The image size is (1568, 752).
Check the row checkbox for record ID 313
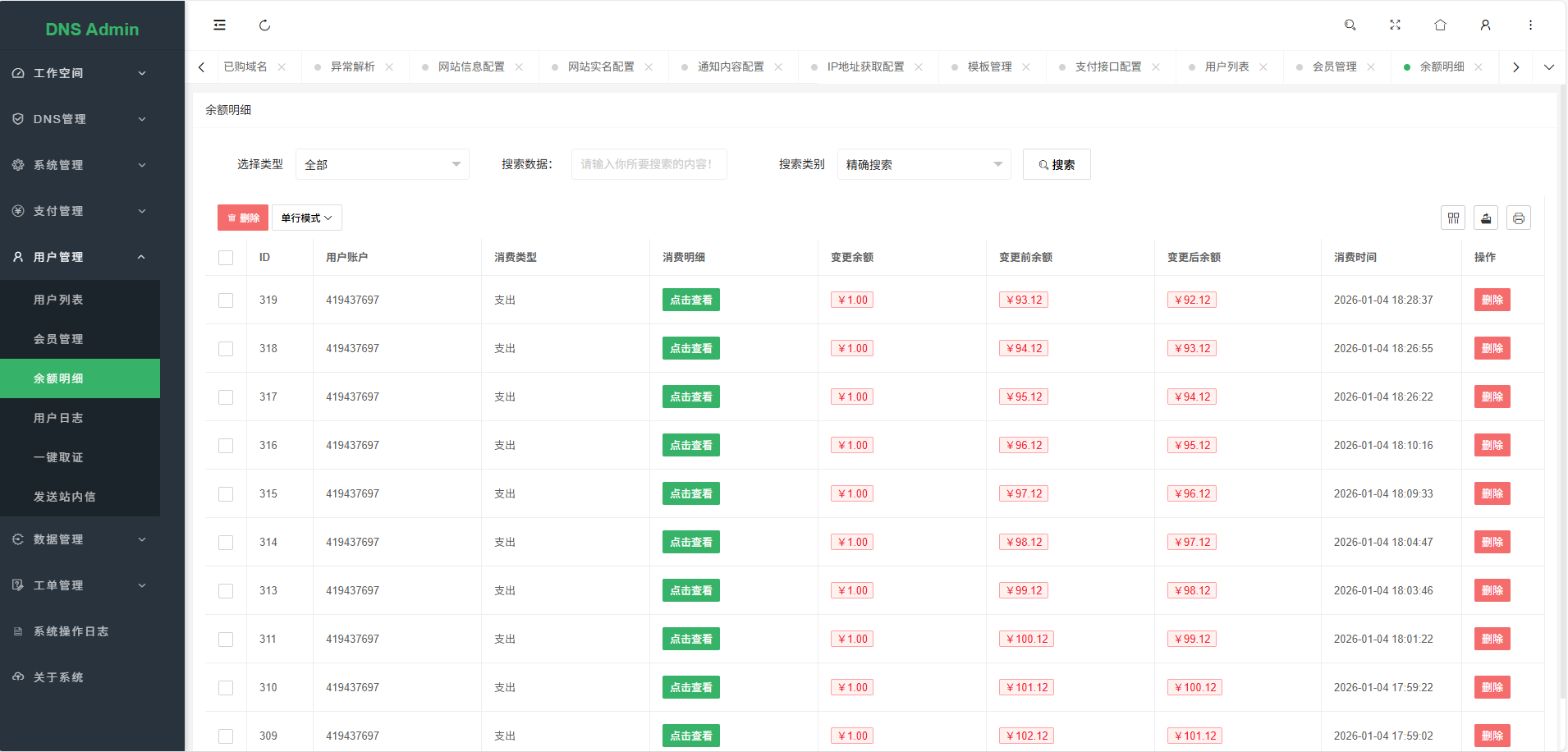[x=226, y=589]
